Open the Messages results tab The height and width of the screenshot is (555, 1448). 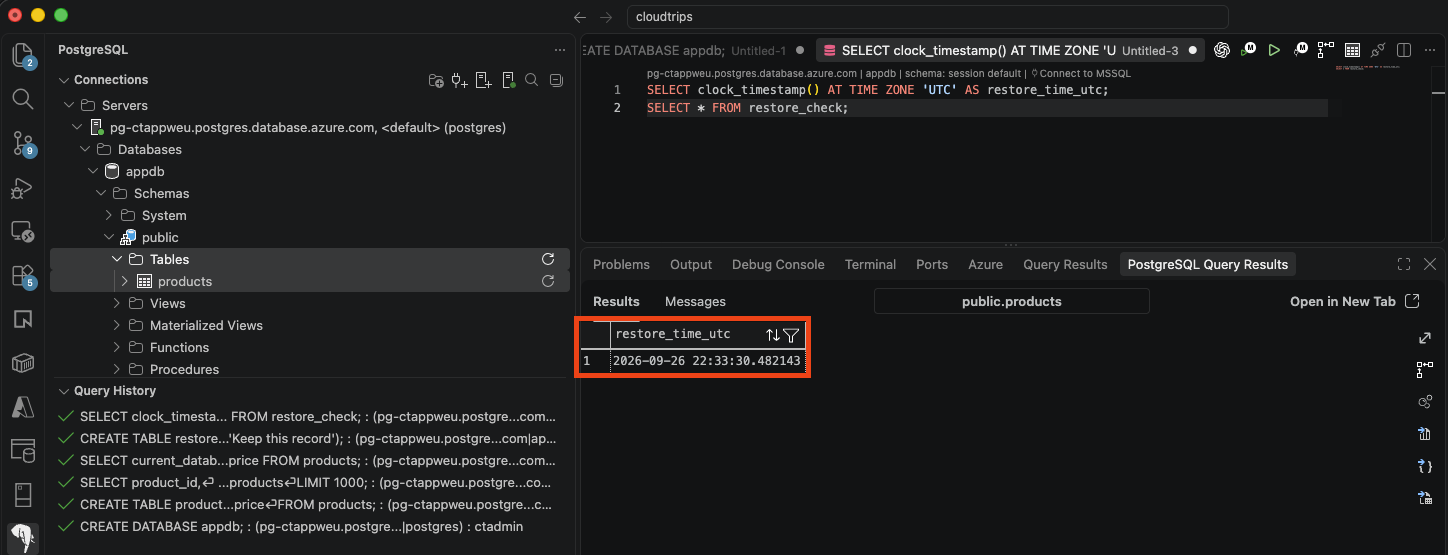tap(695, 301)
